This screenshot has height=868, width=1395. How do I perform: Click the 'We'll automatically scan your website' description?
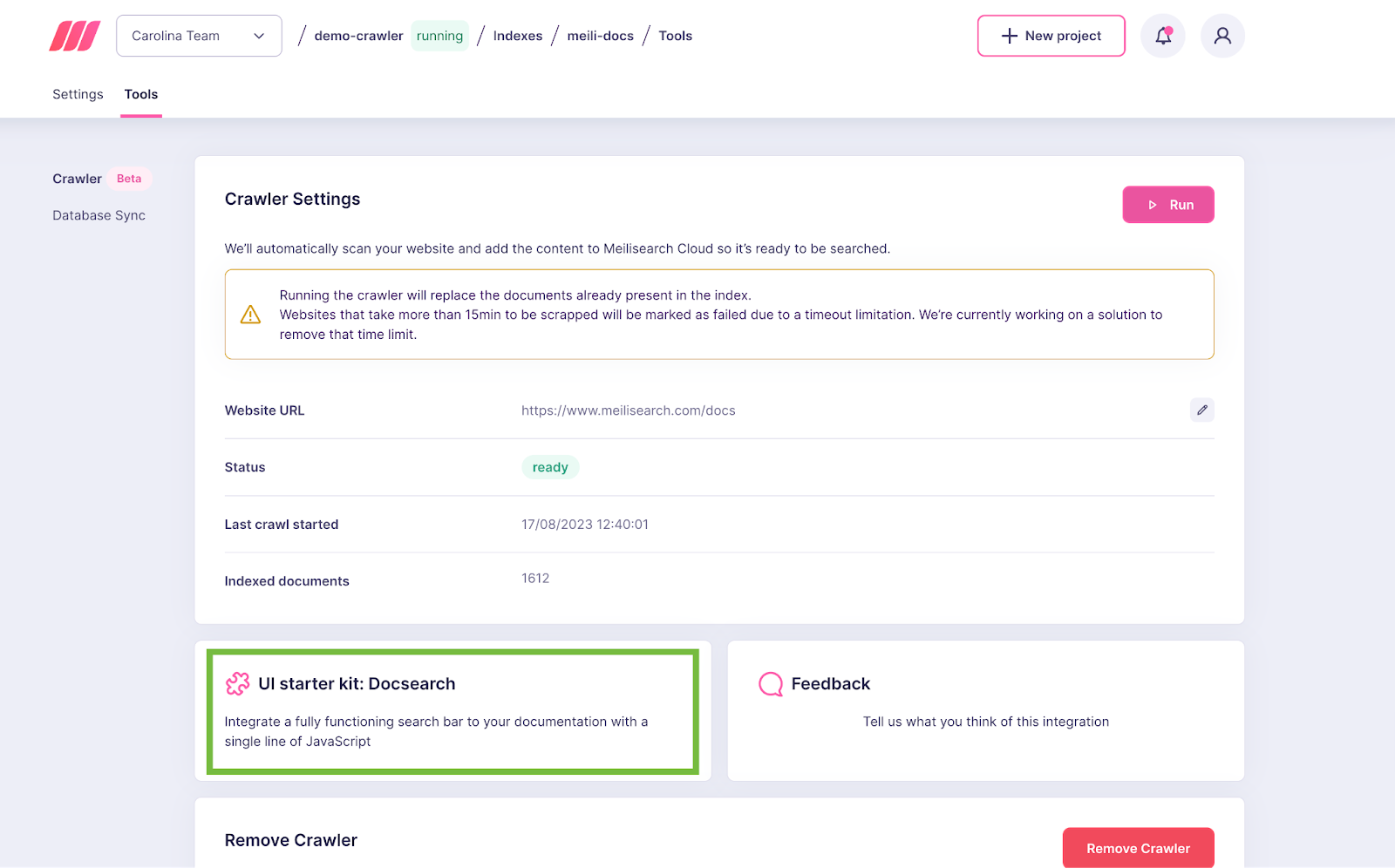(557, 248)
